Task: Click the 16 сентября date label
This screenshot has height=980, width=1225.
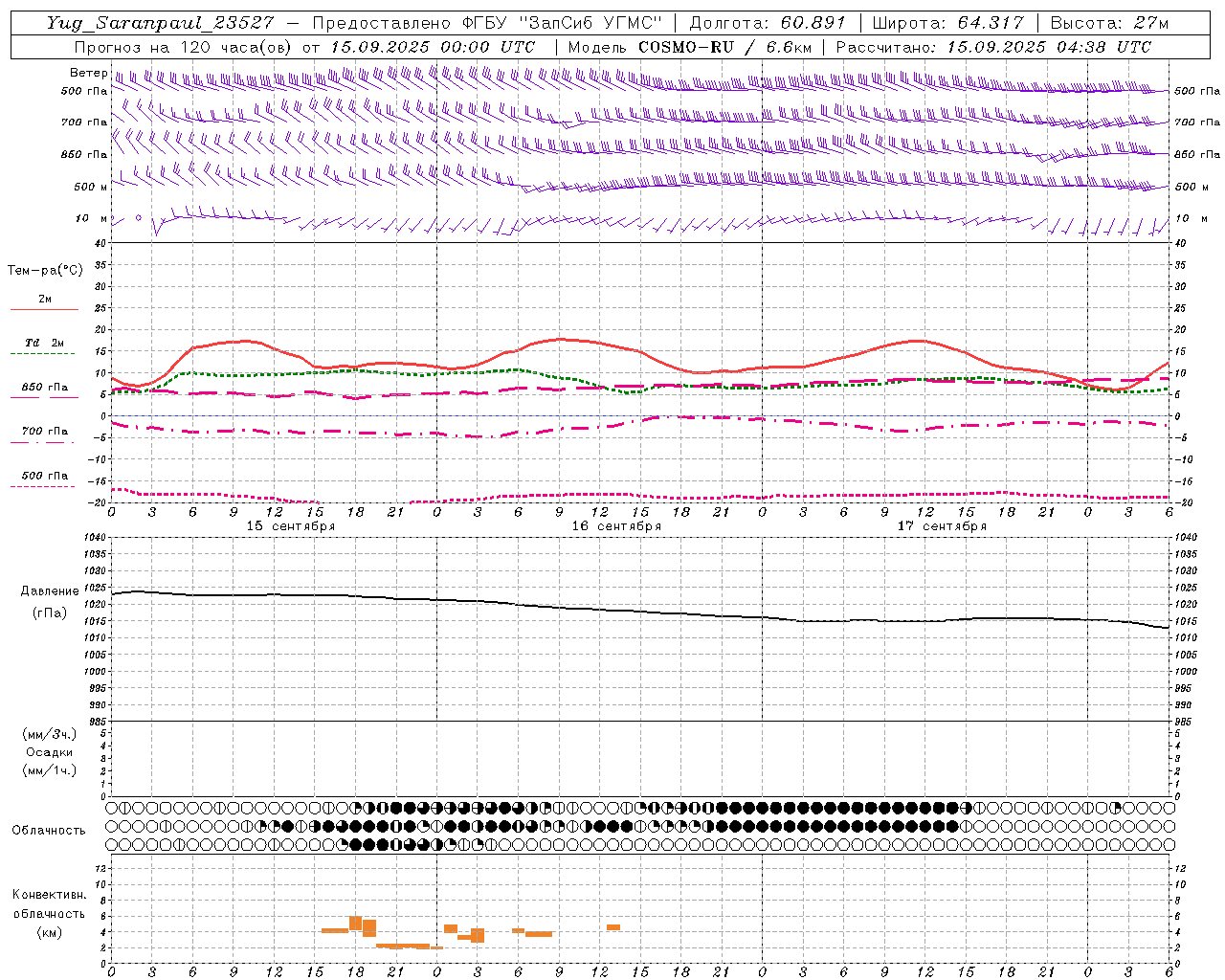Action: coord(616,526)
